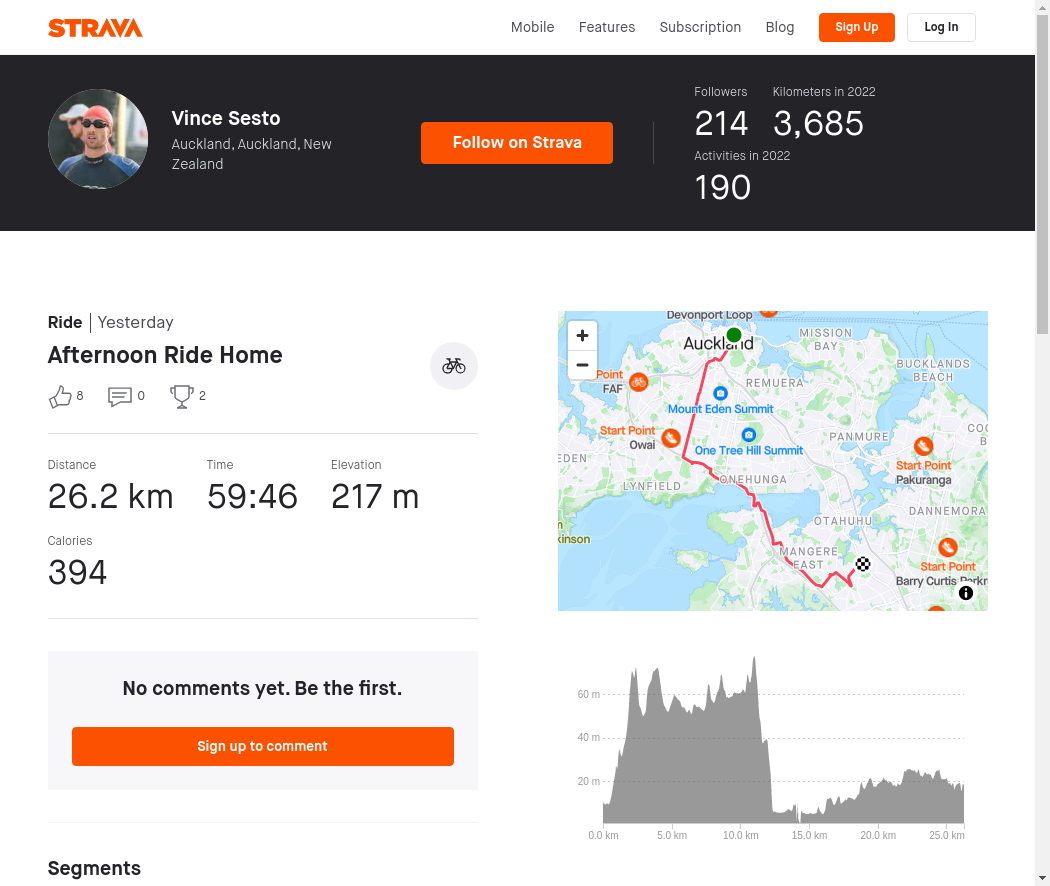Click the 60 m axis label
The width and height of the screenshot is (1050, 886).
pyautogui.click(x=589, y=694)
